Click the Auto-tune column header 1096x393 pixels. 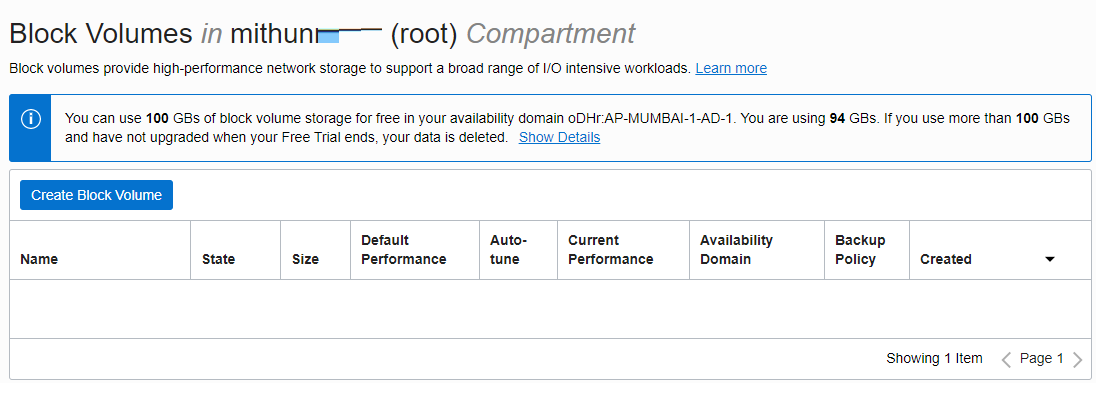tap(508, 250)
